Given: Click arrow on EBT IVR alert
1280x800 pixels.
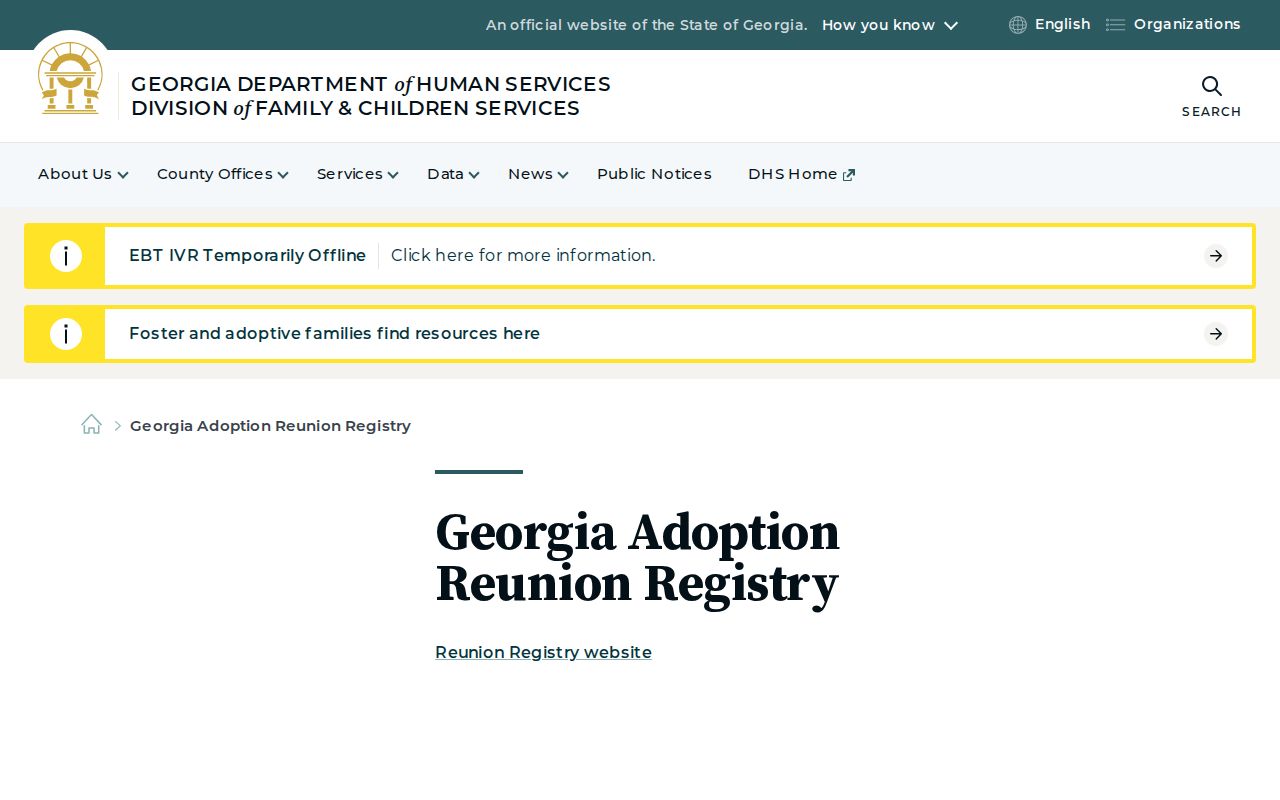Looking at the screenshot, I should 1216,256.
